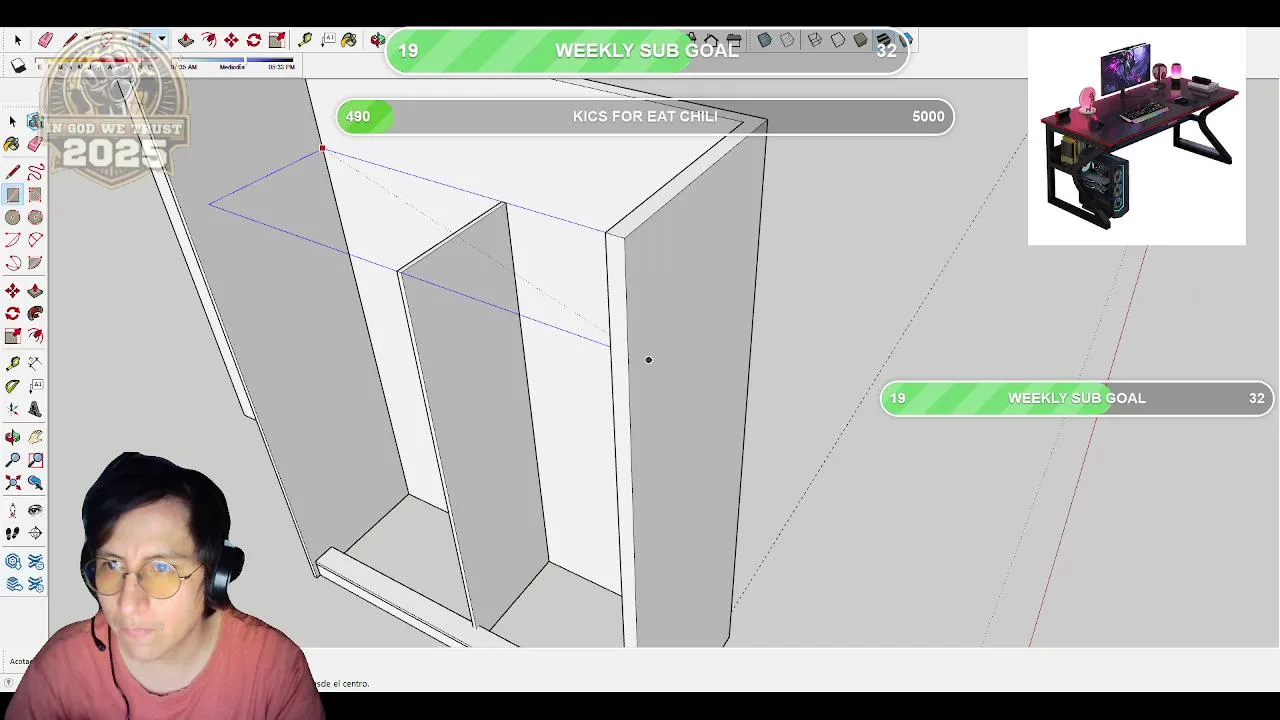The width and height of the screenshot is (1280, 720).
Task: Select the 2-Point Arc tool in left palette
Action: point(35,239)
